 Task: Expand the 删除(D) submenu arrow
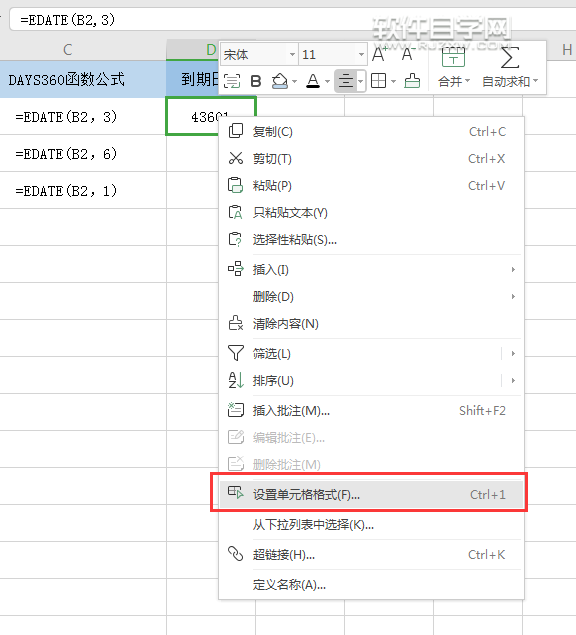click(x=513, y=296)
